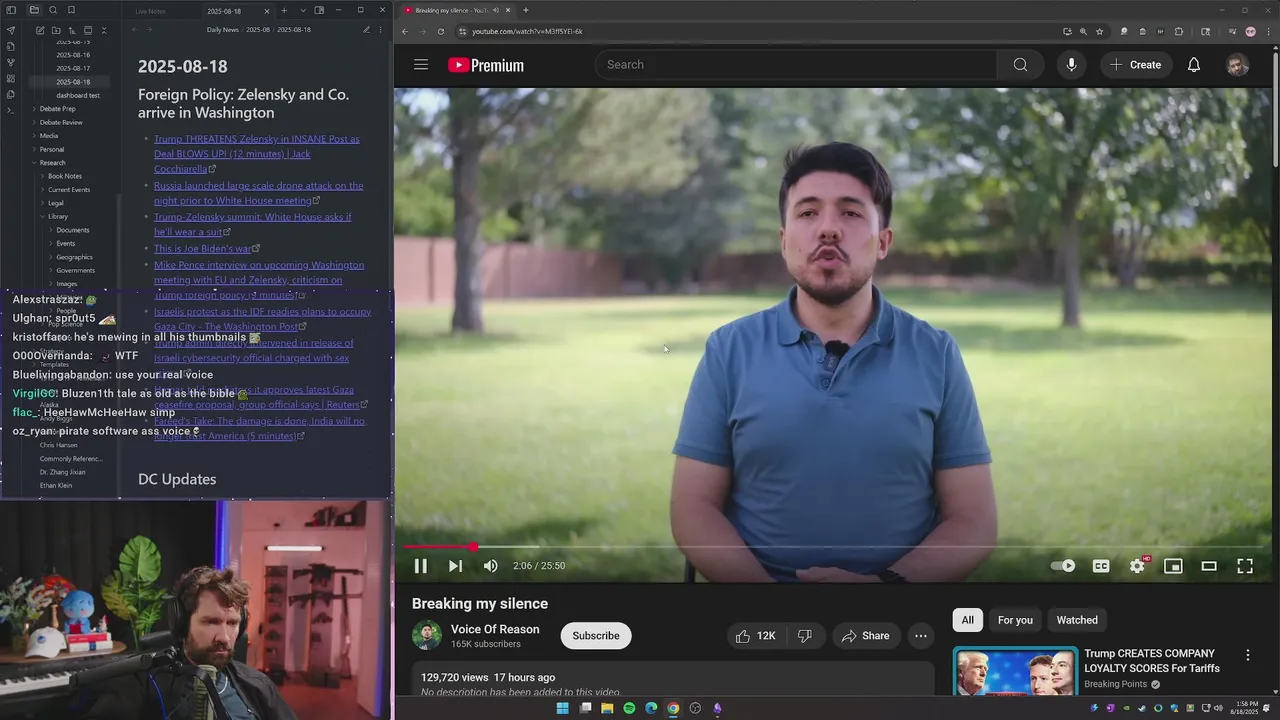Open YouTube notifications bell
1280x720 pixels.
1194,65
